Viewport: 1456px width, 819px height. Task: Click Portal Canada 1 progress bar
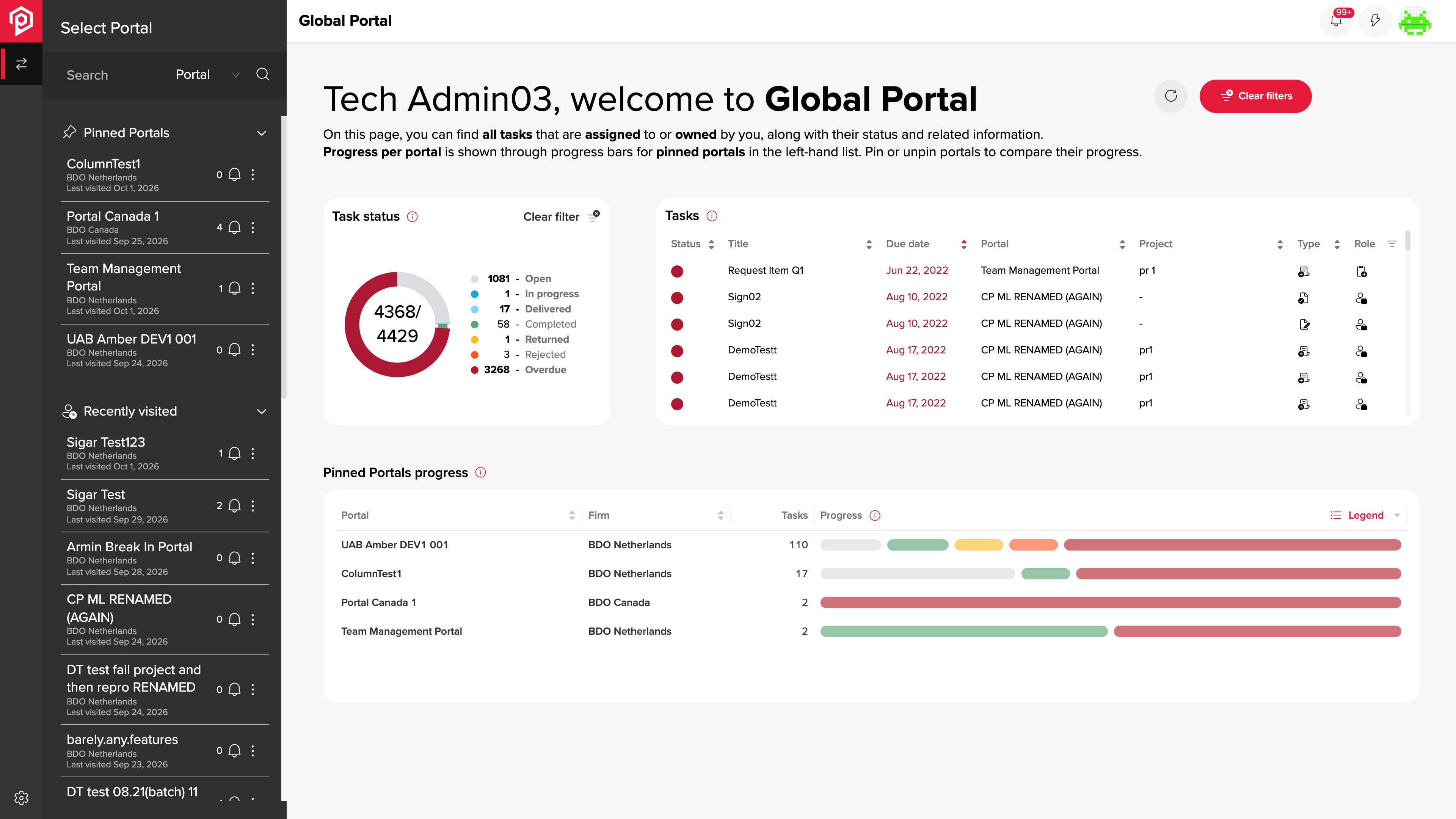tap(1110, 602)
